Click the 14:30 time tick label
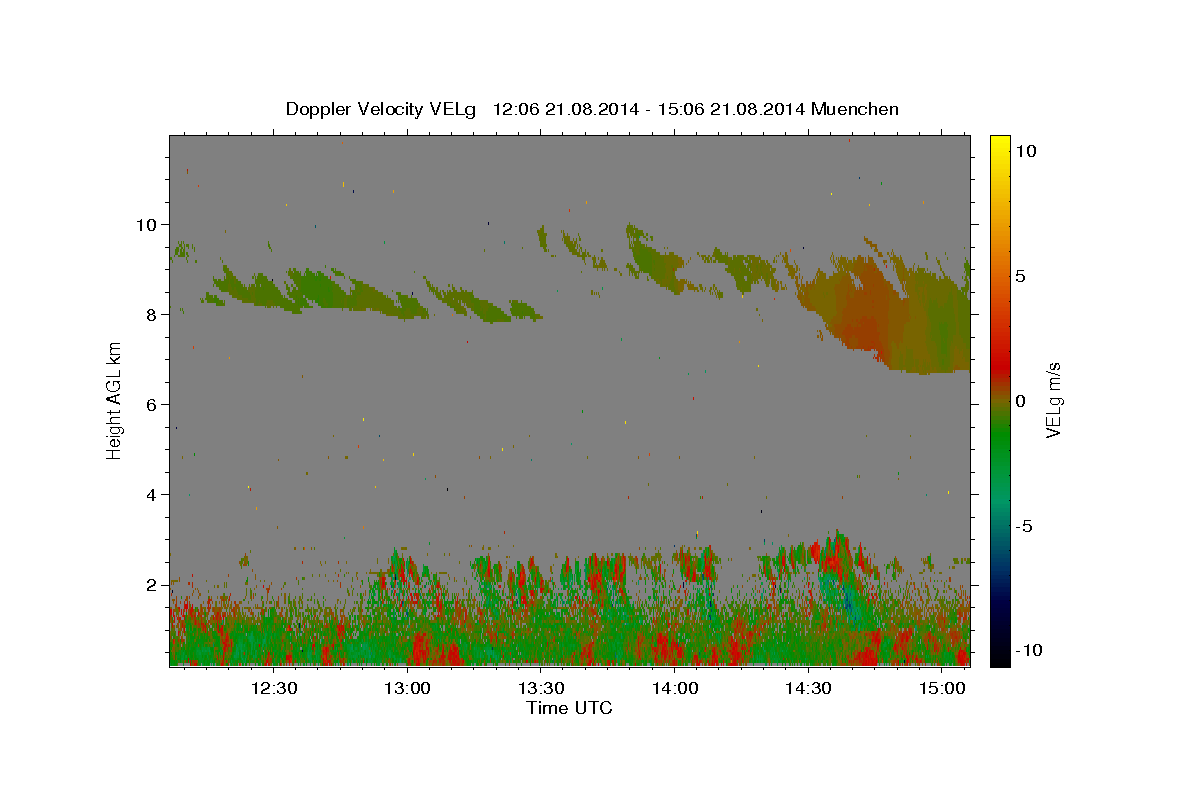The height and width of the screenshot is (800, 1200). [808, 688]
